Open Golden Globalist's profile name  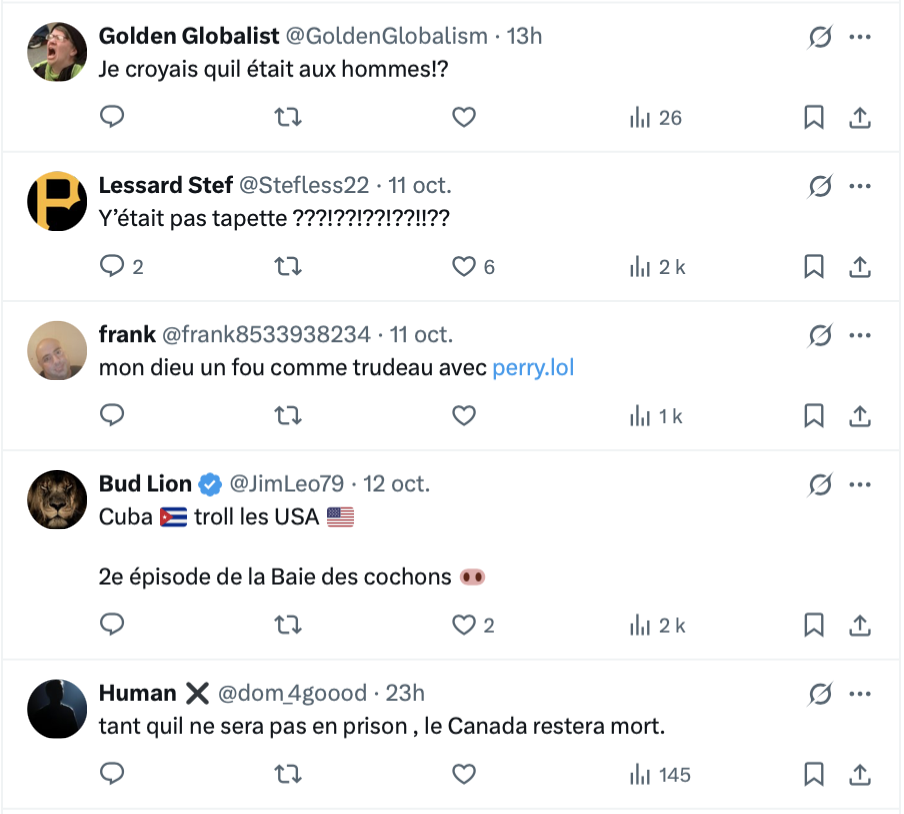pyautogui.click(x=189, y=36)
